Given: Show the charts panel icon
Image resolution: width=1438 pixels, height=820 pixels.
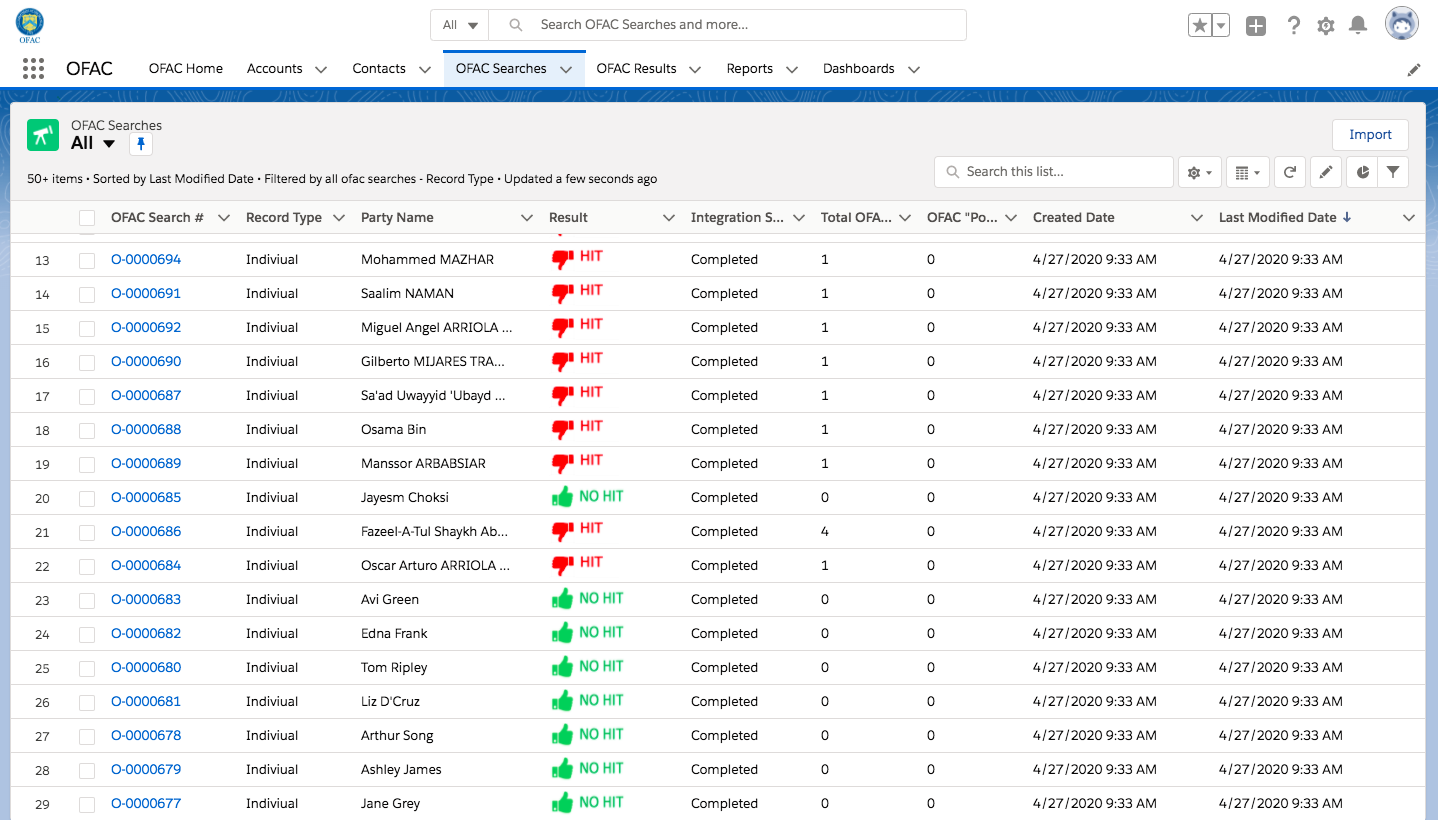Looking at the screenshot, I should click(1362, 172).
